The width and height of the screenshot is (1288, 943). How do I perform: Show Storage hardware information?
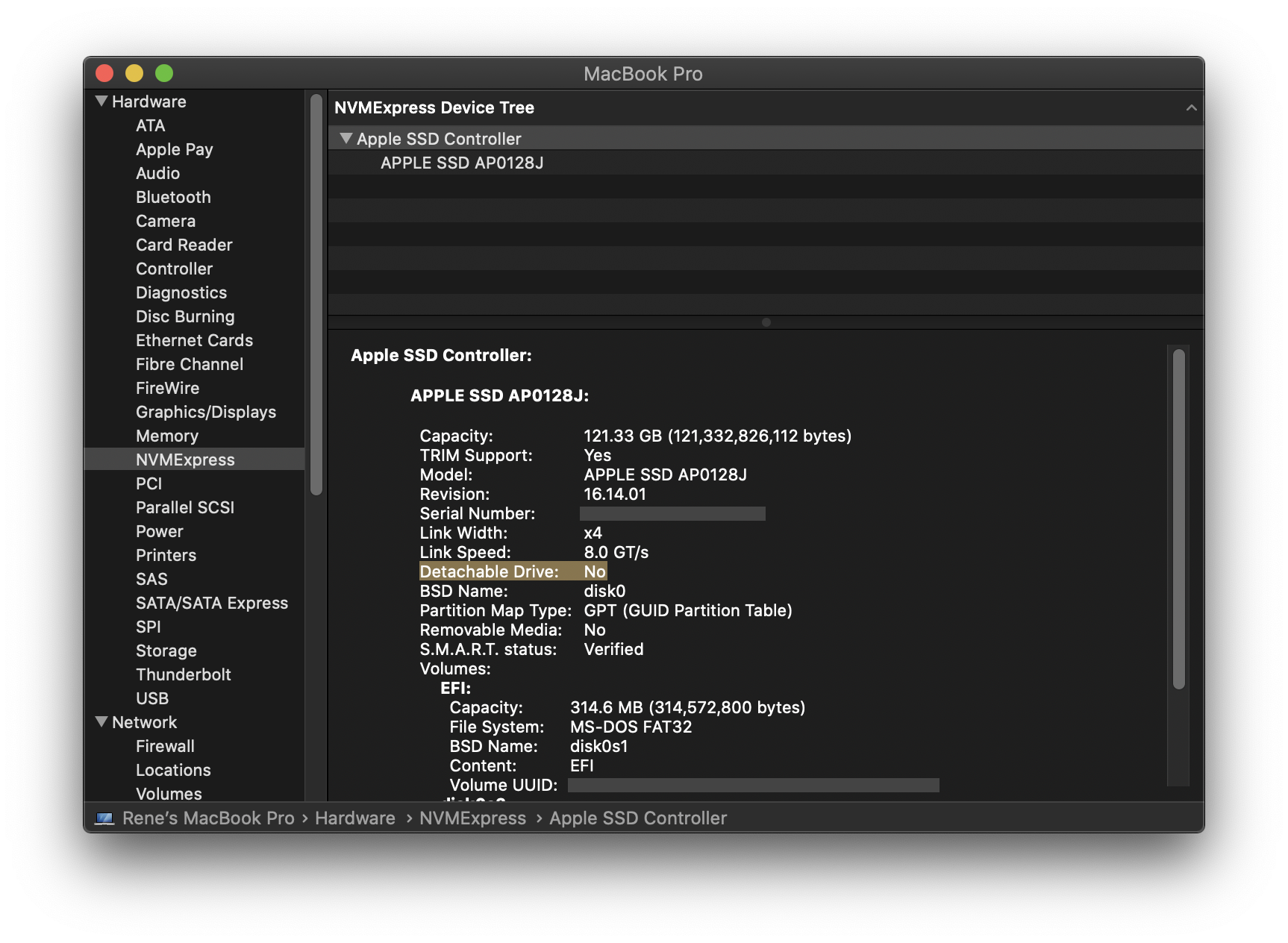point(166,651)
